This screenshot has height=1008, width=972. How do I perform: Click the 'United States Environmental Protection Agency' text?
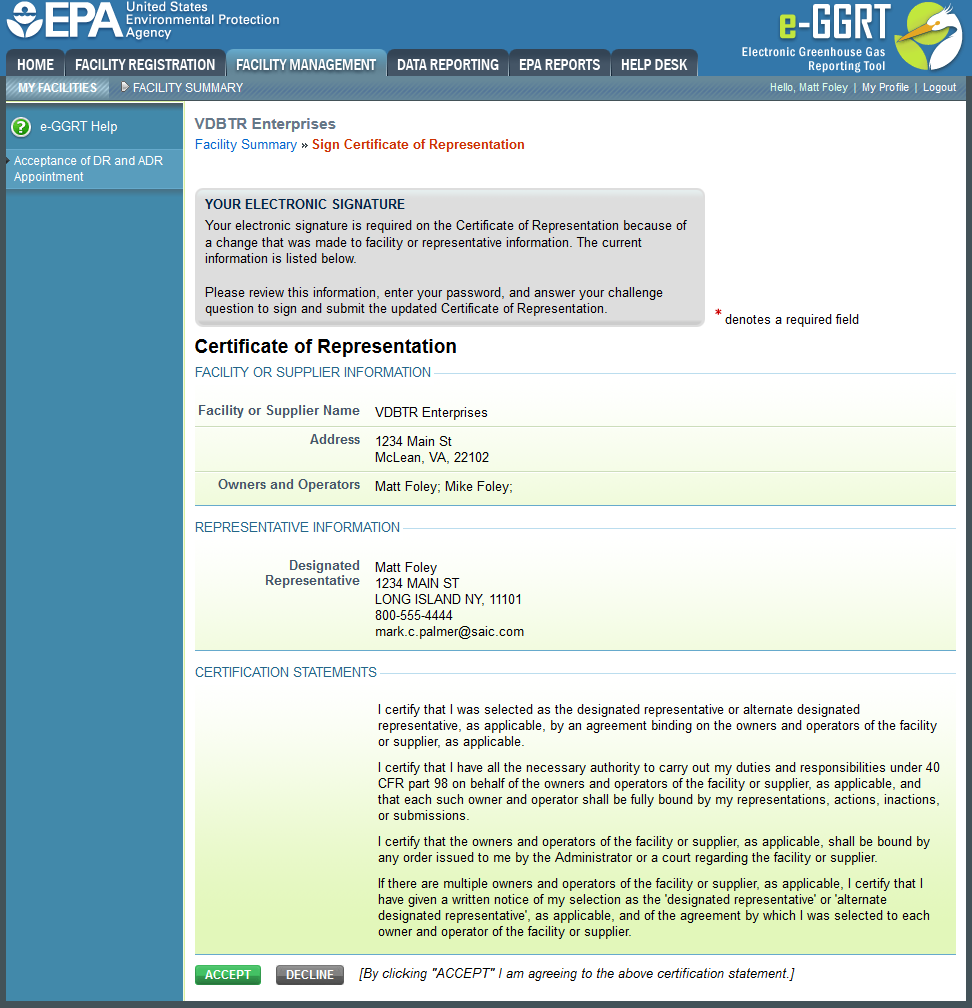pyautogui.click(x=202, y=20)
